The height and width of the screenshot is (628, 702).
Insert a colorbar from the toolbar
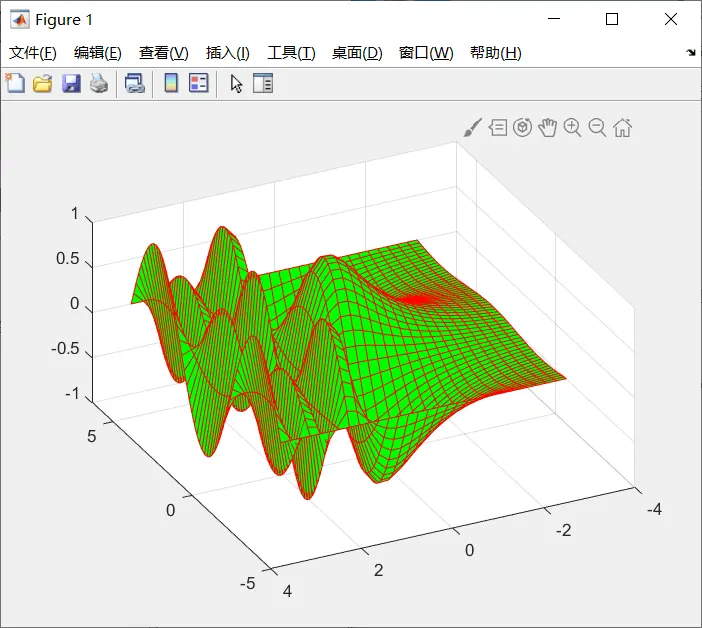(x=171, y=83)
